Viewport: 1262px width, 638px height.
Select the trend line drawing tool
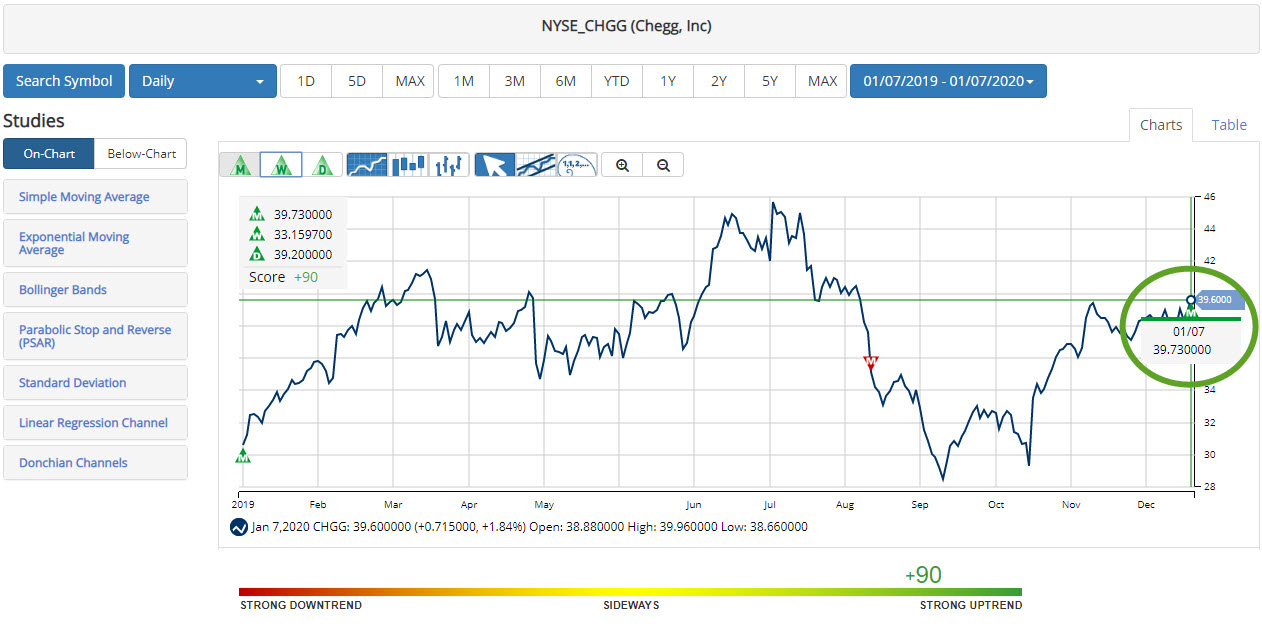pyautogui.click(x=536, y=165)
